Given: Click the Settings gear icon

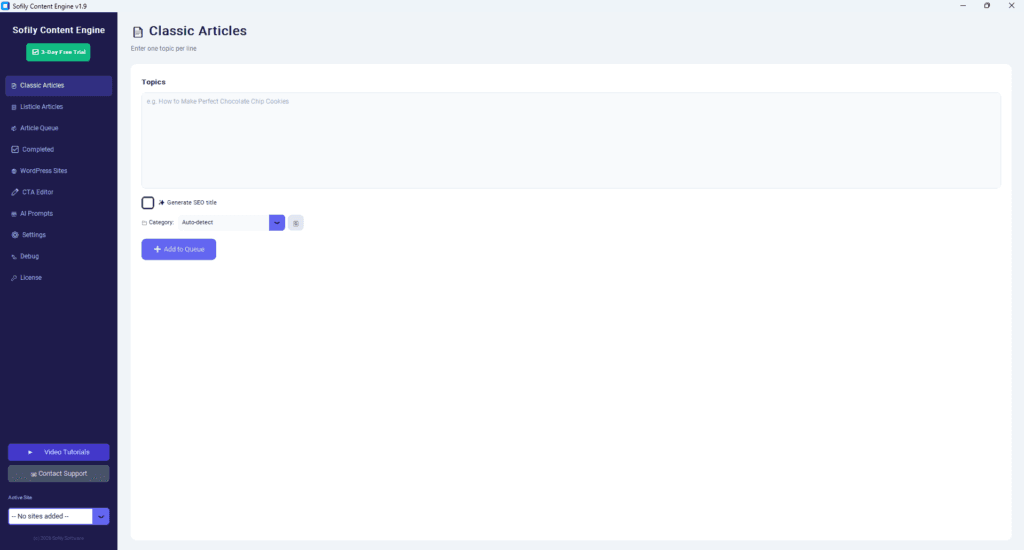Looking at the screenshot, I should (14, 235).
